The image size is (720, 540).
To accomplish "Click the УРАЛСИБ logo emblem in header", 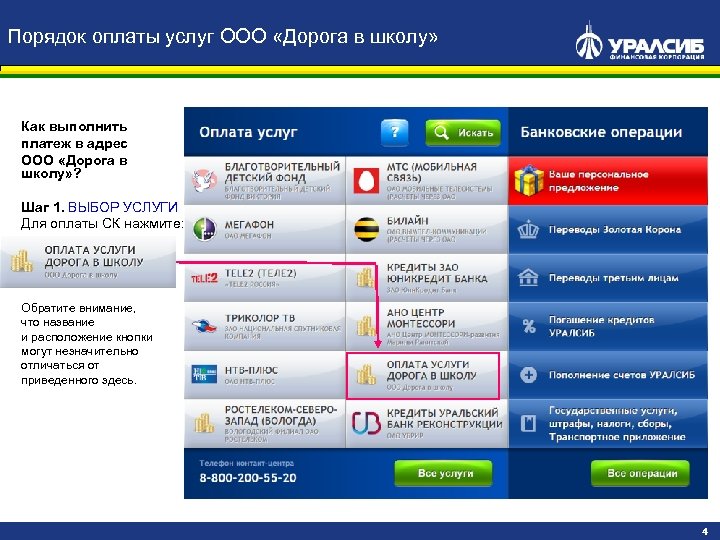I will point(589,41).
